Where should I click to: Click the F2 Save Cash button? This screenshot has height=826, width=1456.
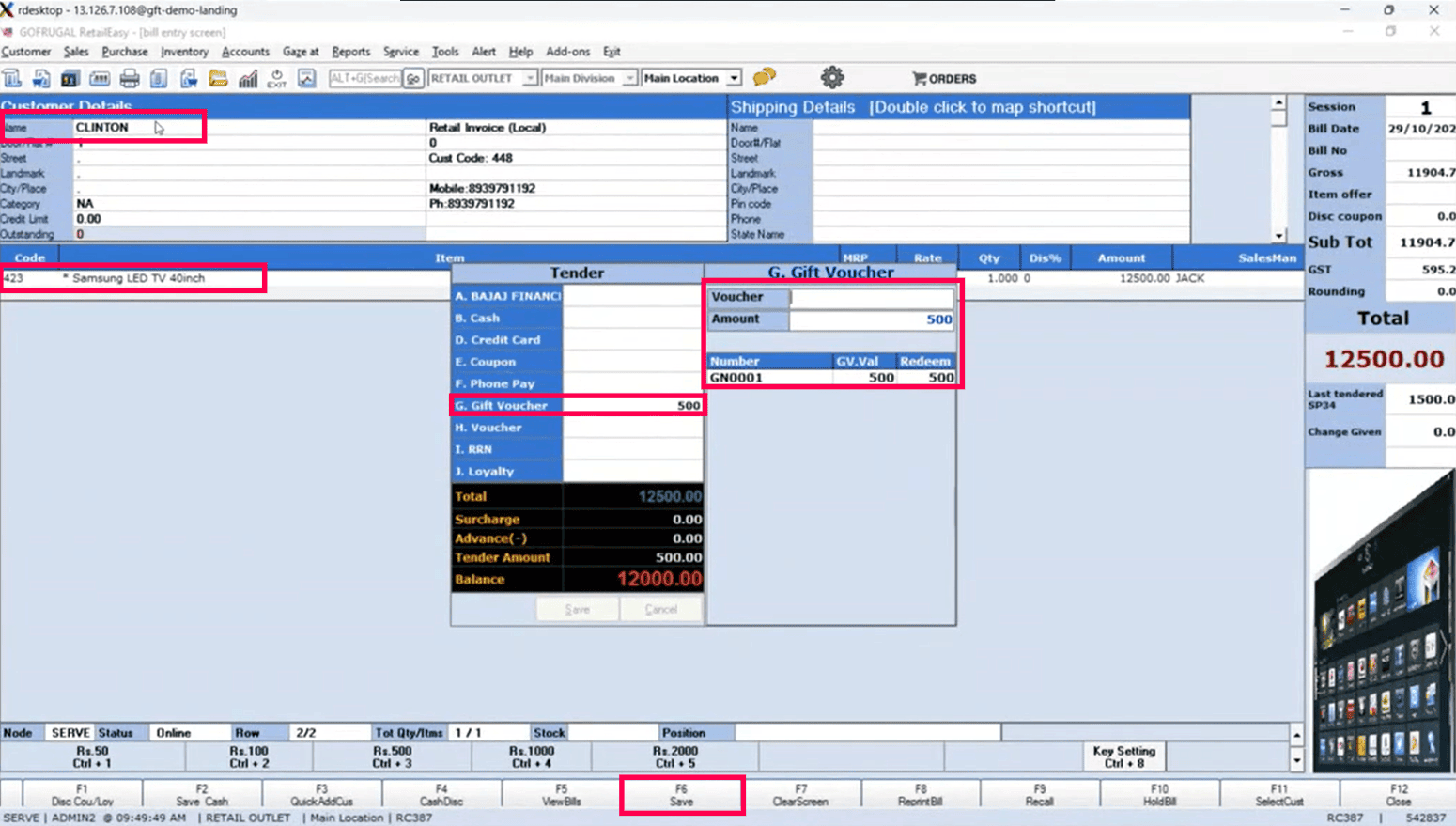[x=202, y=795]
